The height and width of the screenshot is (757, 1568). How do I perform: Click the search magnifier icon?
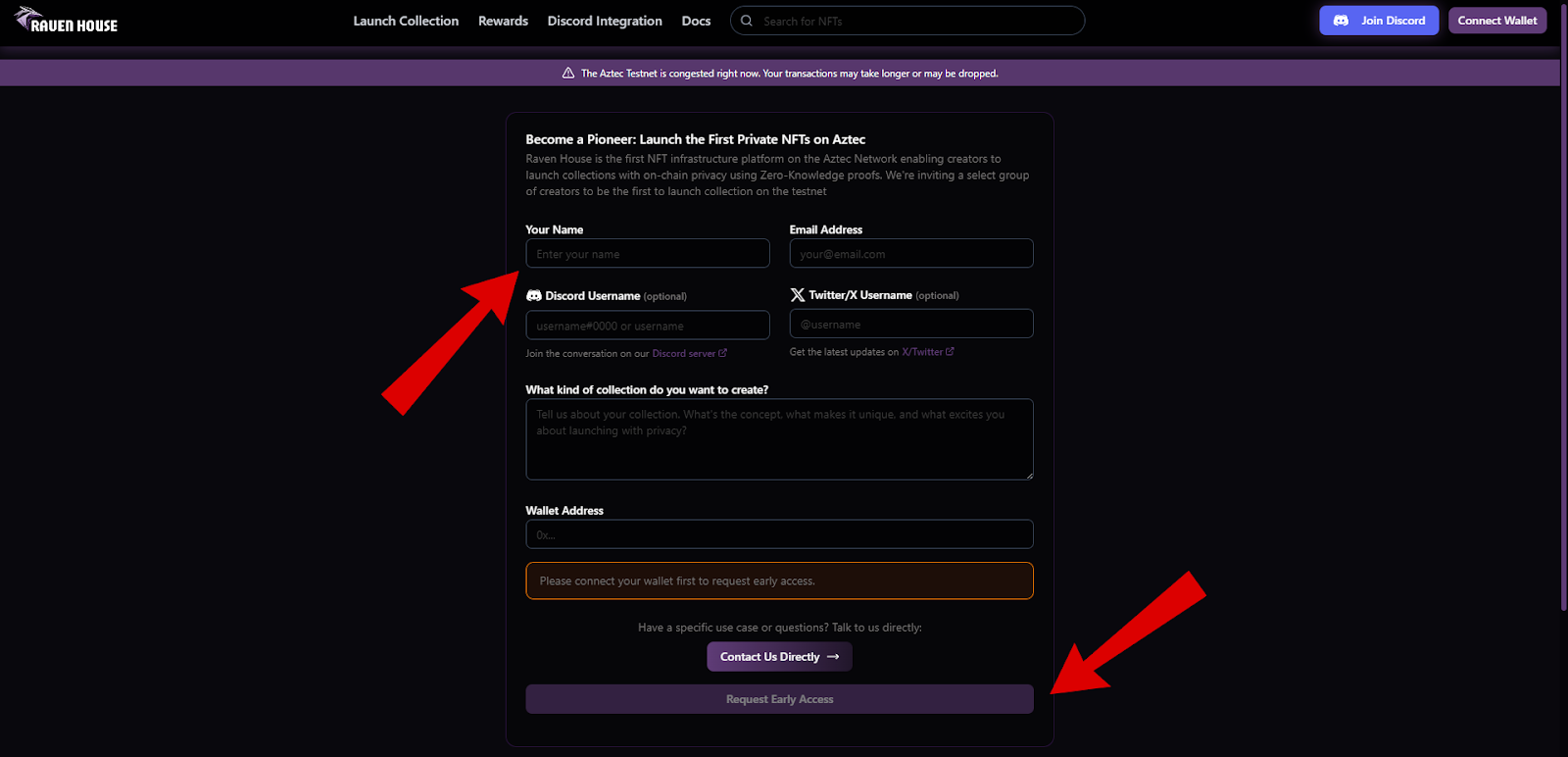click(747, 21)
